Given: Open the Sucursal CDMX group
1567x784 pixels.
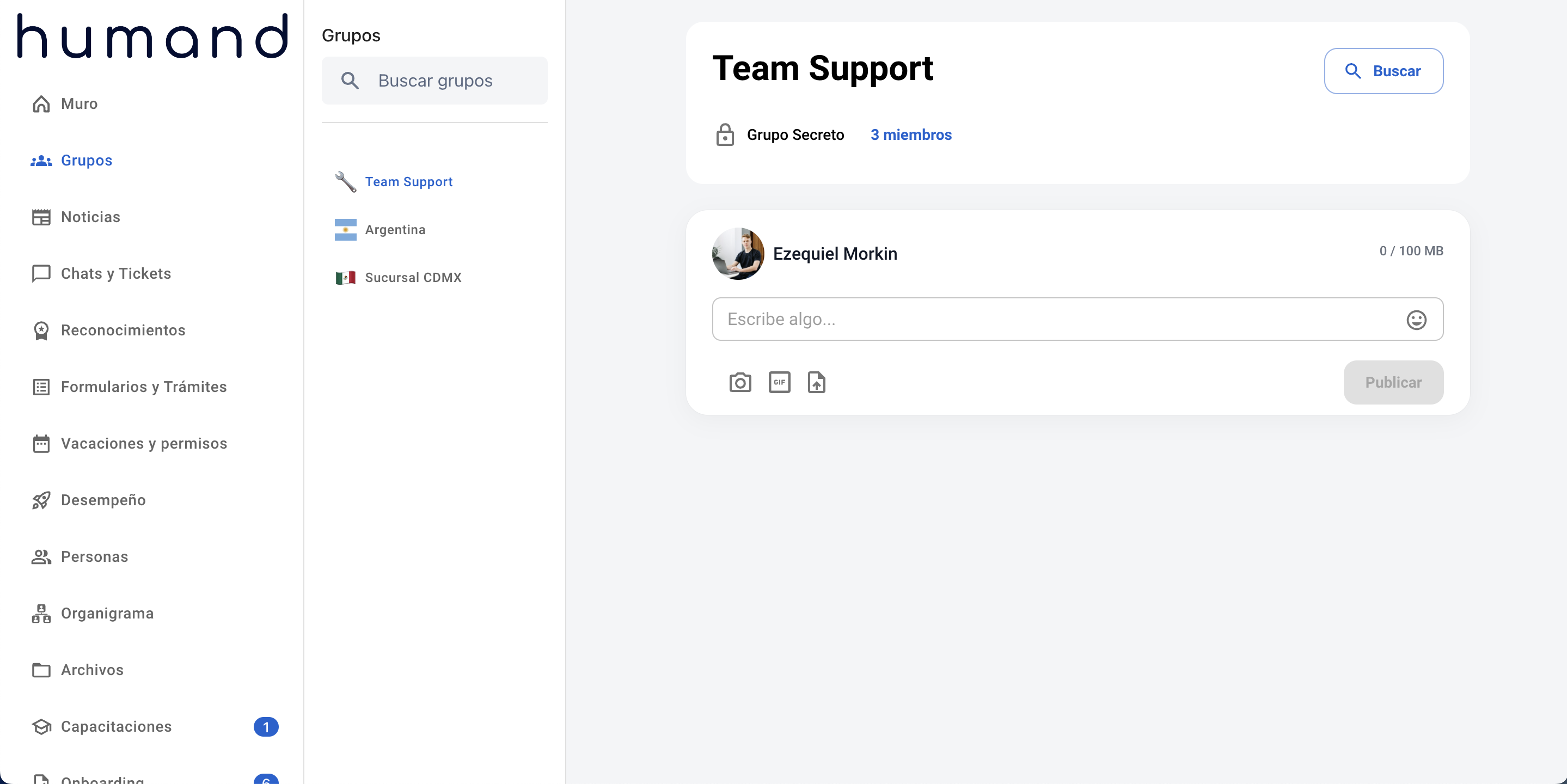Looking at the screenshot, I should tap(412, 278).
